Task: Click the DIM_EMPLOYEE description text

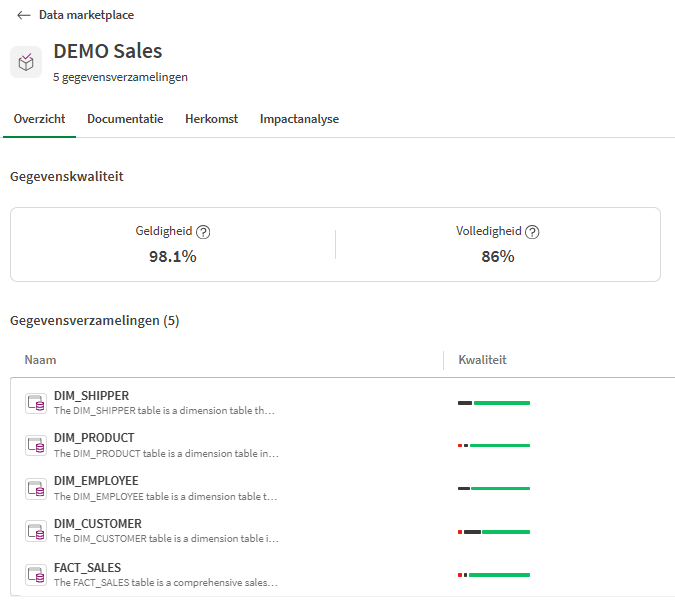Action: coord(166,497)
